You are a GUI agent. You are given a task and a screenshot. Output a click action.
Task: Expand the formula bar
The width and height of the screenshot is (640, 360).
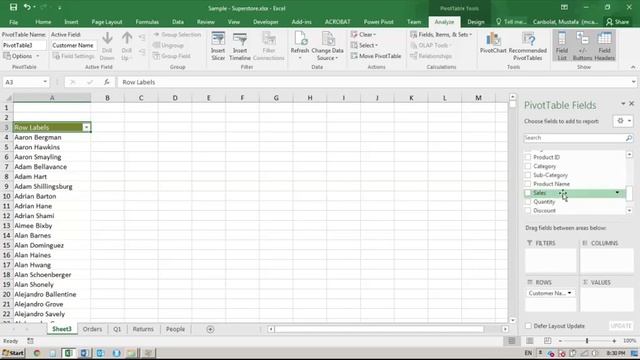(x=633, y=82)
